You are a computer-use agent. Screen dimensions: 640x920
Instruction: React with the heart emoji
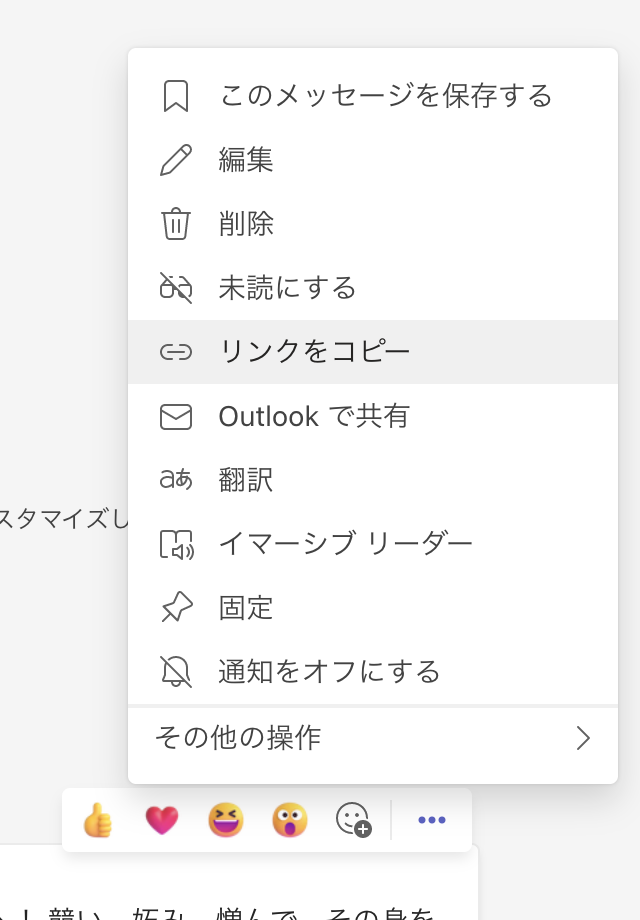tap(161, 820)
